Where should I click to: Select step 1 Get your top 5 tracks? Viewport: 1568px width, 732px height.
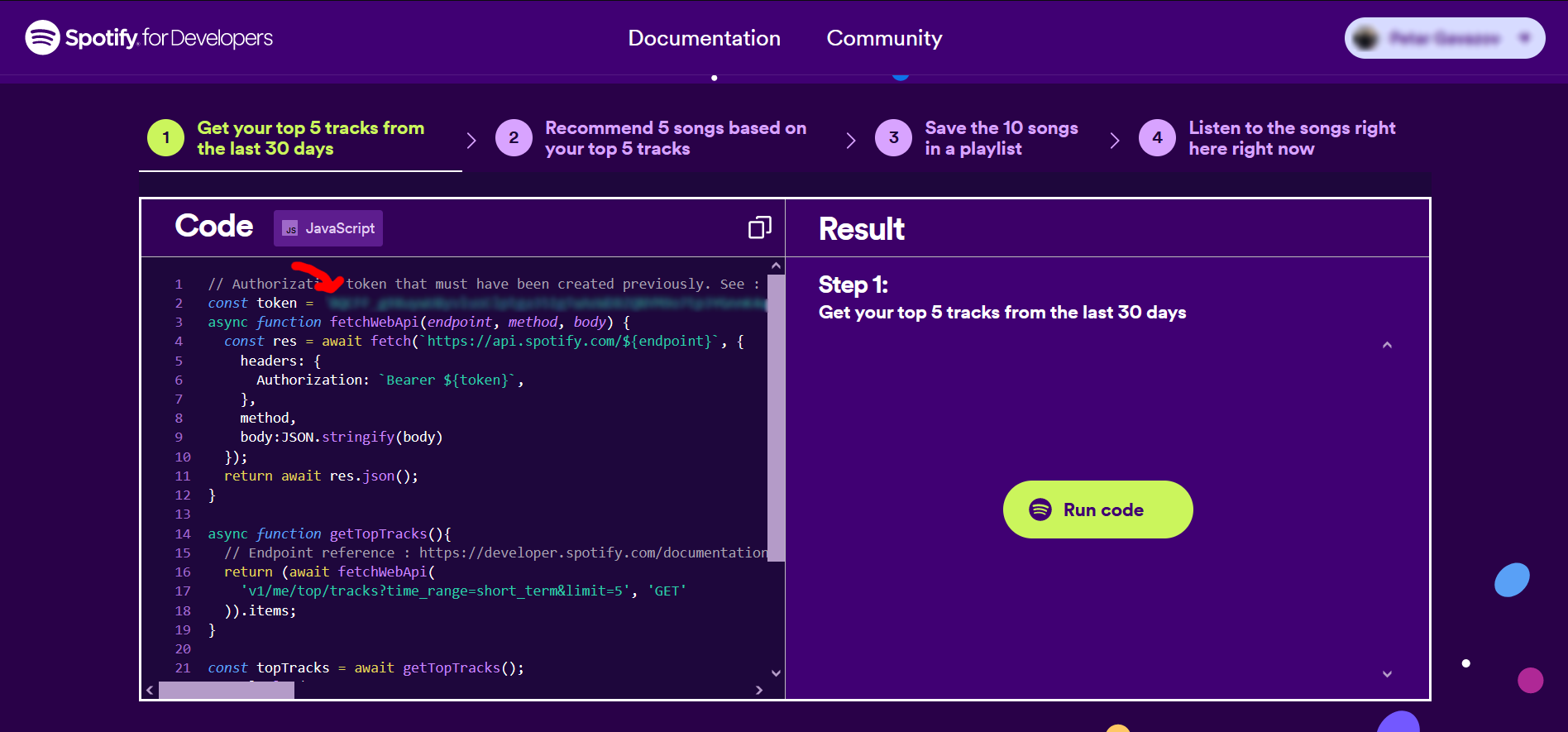pyautogui.click(x=300, y=138)
